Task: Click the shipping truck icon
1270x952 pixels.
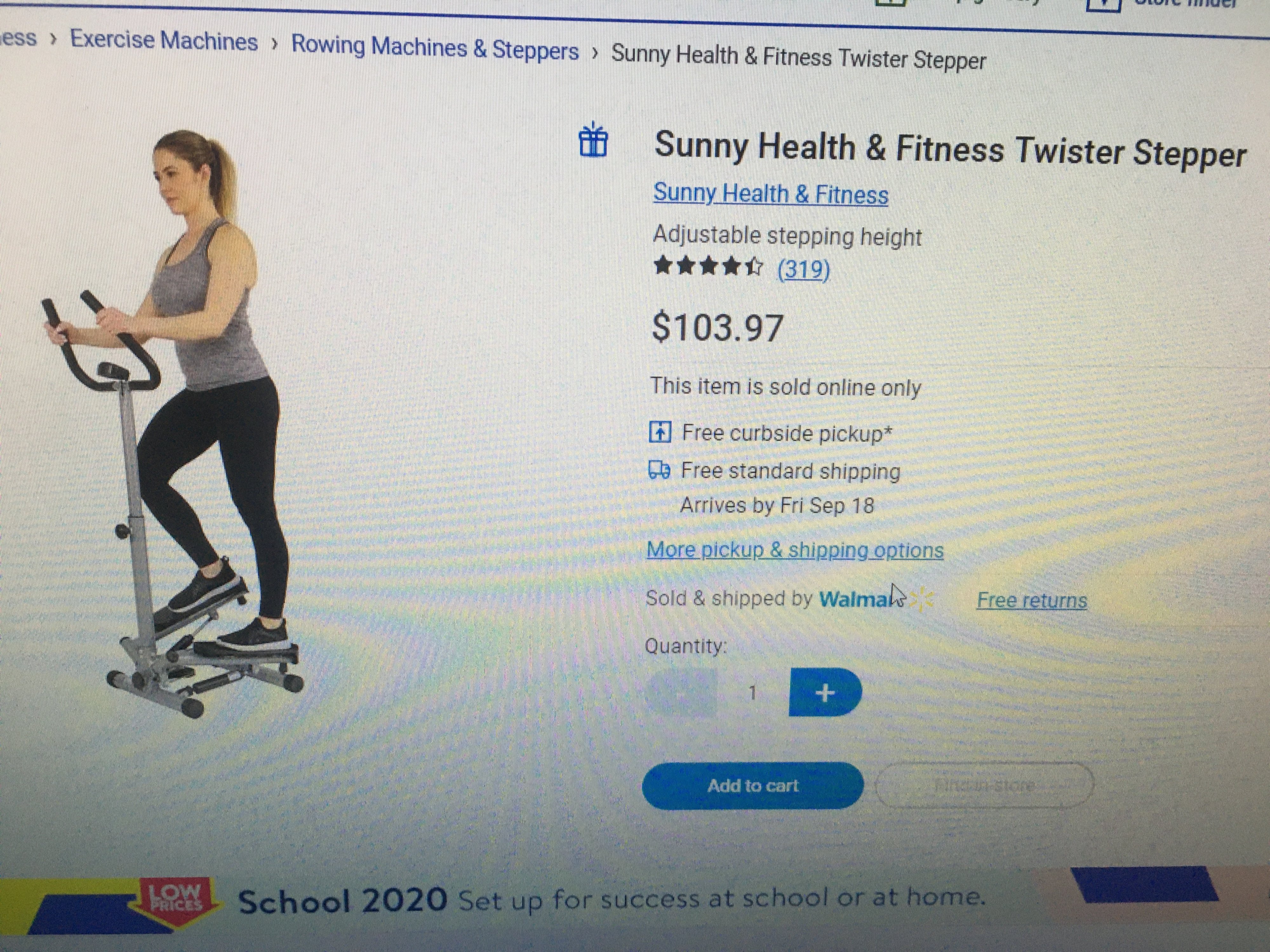Action: 659,470
